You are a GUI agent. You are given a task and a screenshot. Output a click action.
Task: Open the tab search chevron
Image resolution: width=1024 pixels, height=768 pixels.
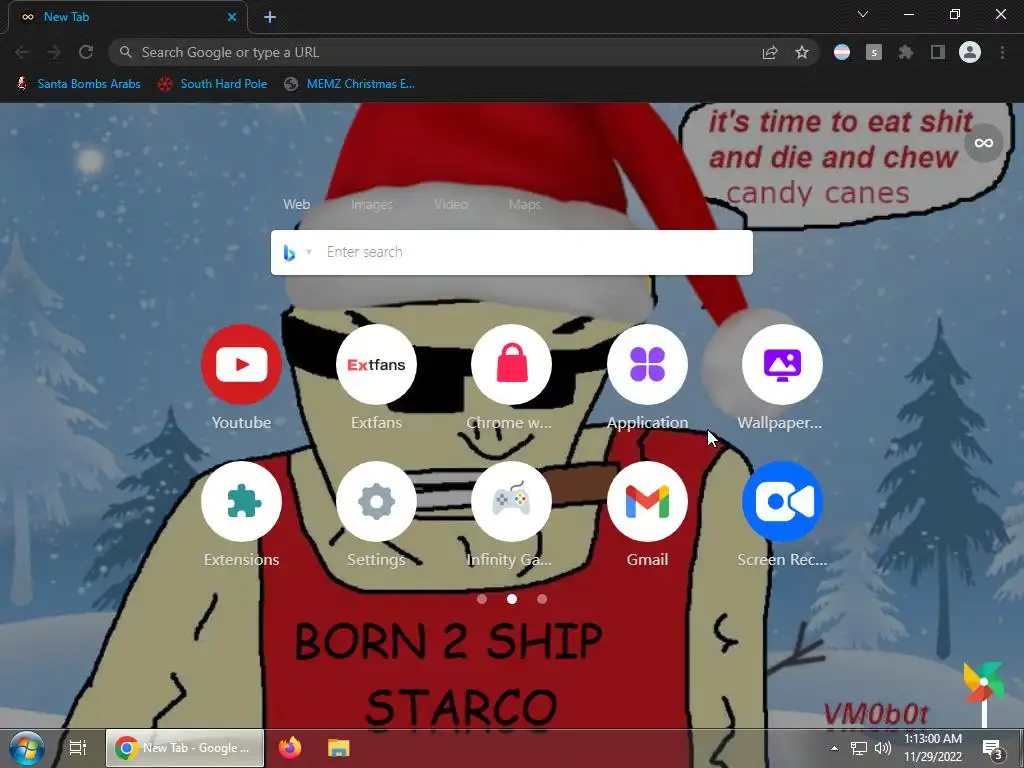tap(863, 14)
